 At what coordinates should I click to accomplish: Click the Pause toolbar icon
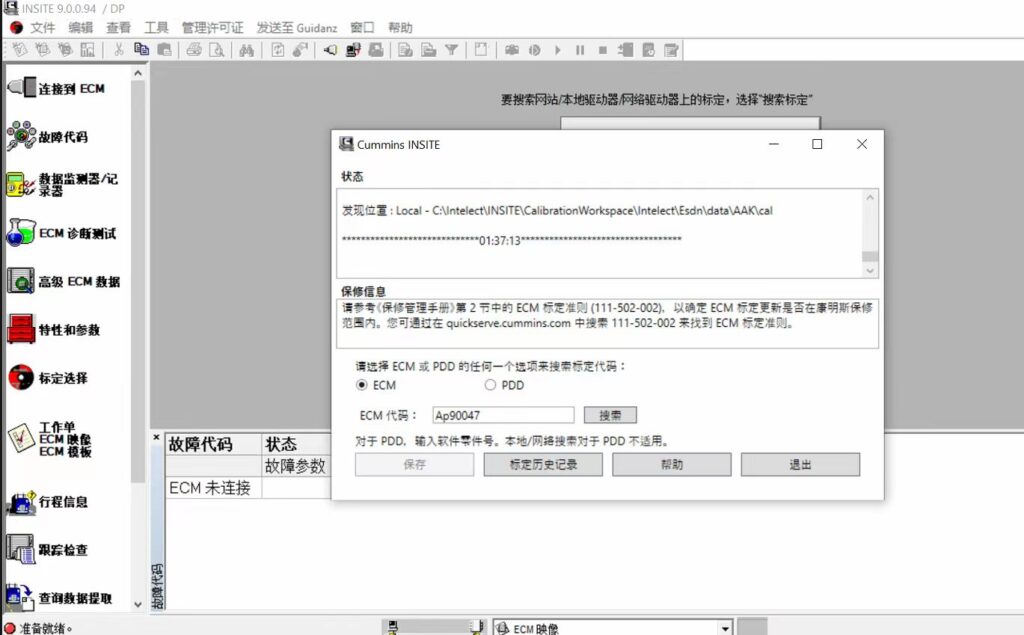579,50
